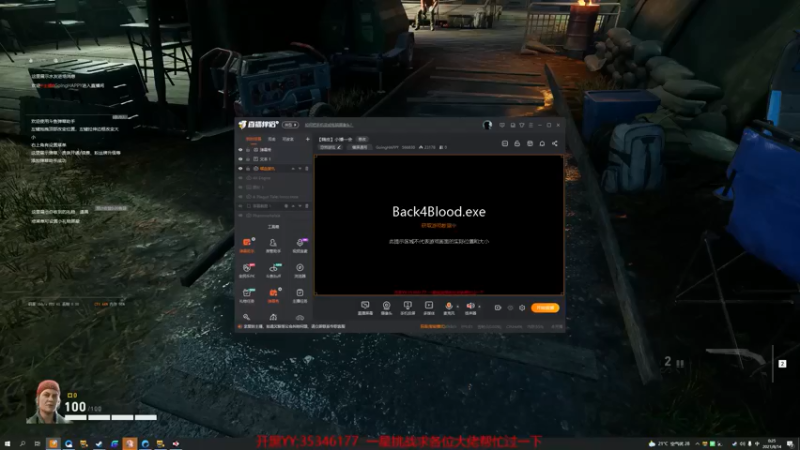
Task: Open the compass browser tool
Action: click(300, 270)
